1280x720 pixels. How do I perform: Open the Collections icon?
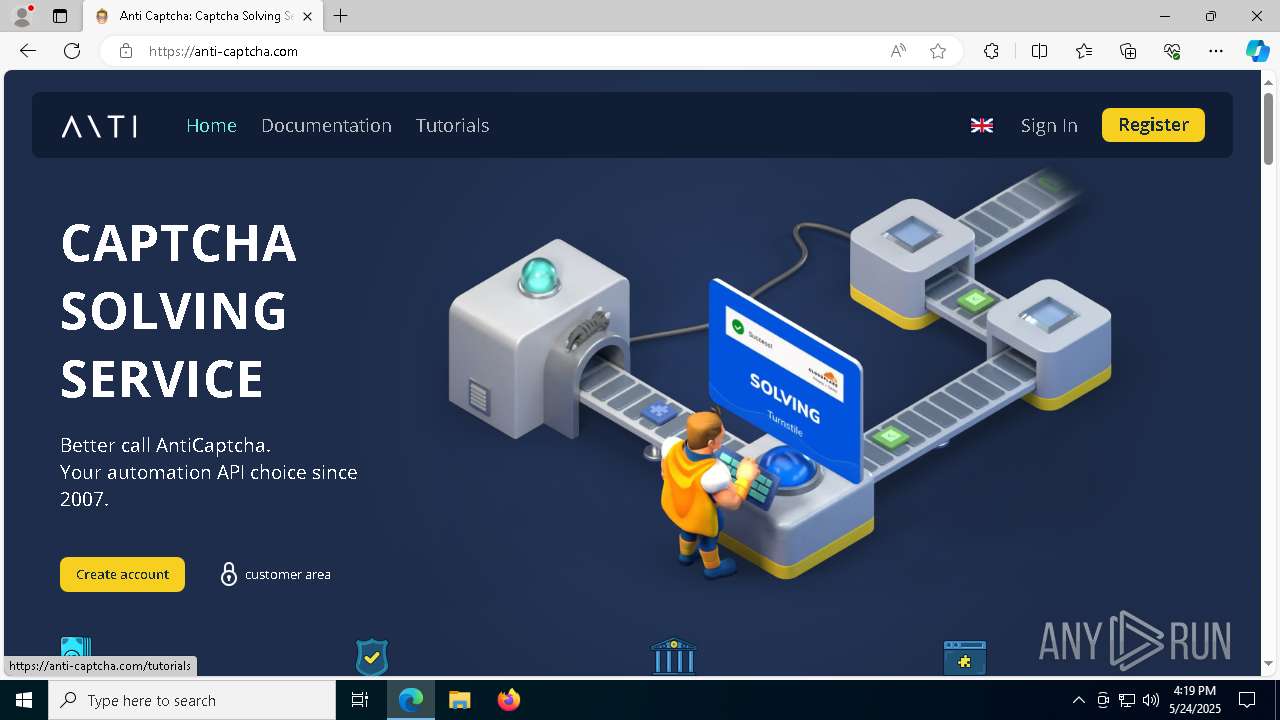(x=1128, y=51)
